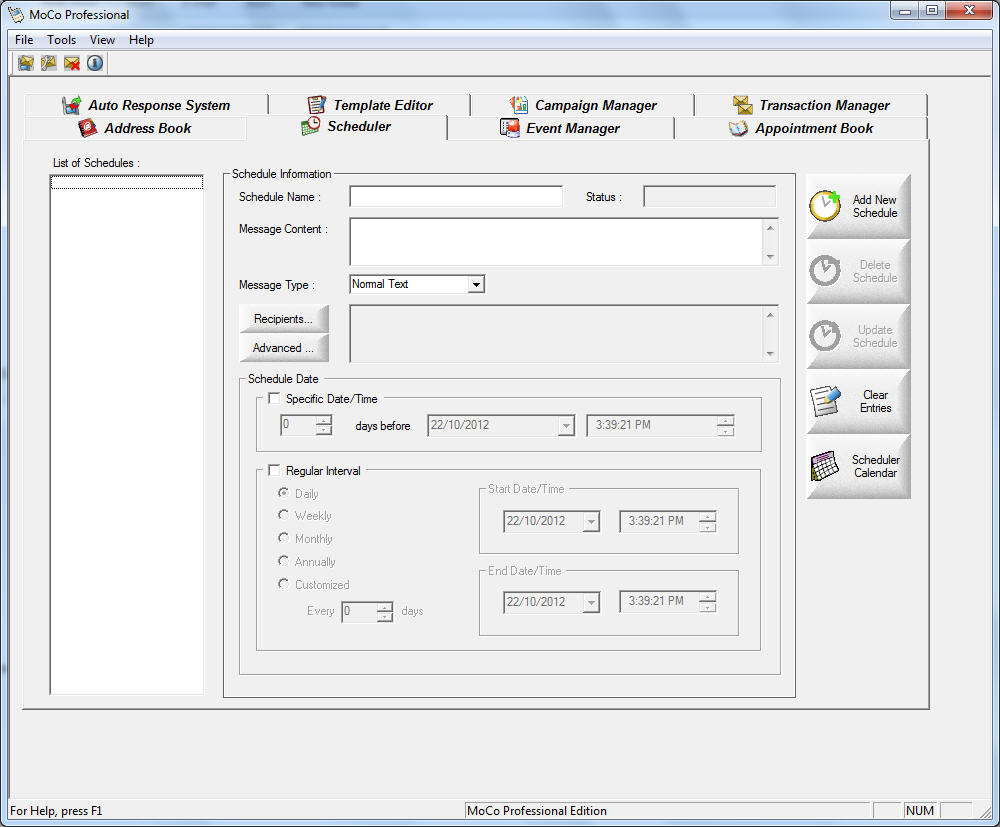Image resolution: width=1000 pixels, height=827 pixels.
Task: Click the Message Content text area
Action: tap(556, 242)
